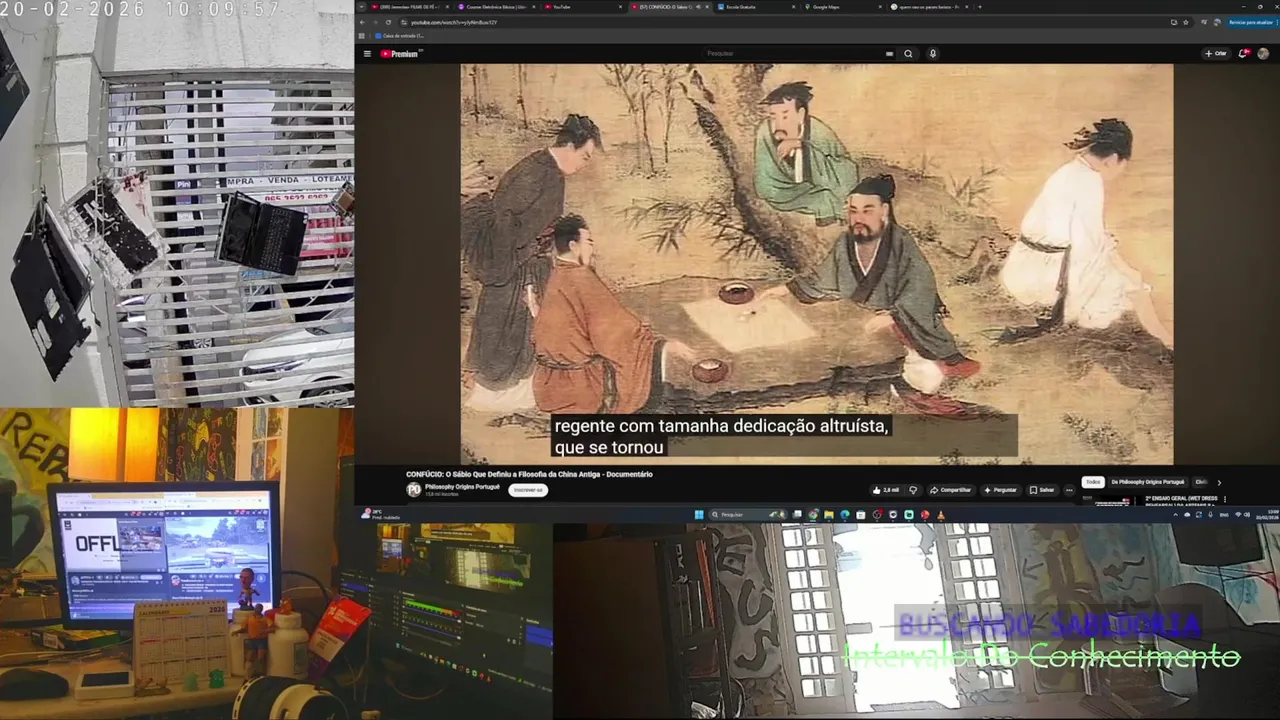
Task: Open the YouTube guide hamburger menu
Action: tap(367, 54)
